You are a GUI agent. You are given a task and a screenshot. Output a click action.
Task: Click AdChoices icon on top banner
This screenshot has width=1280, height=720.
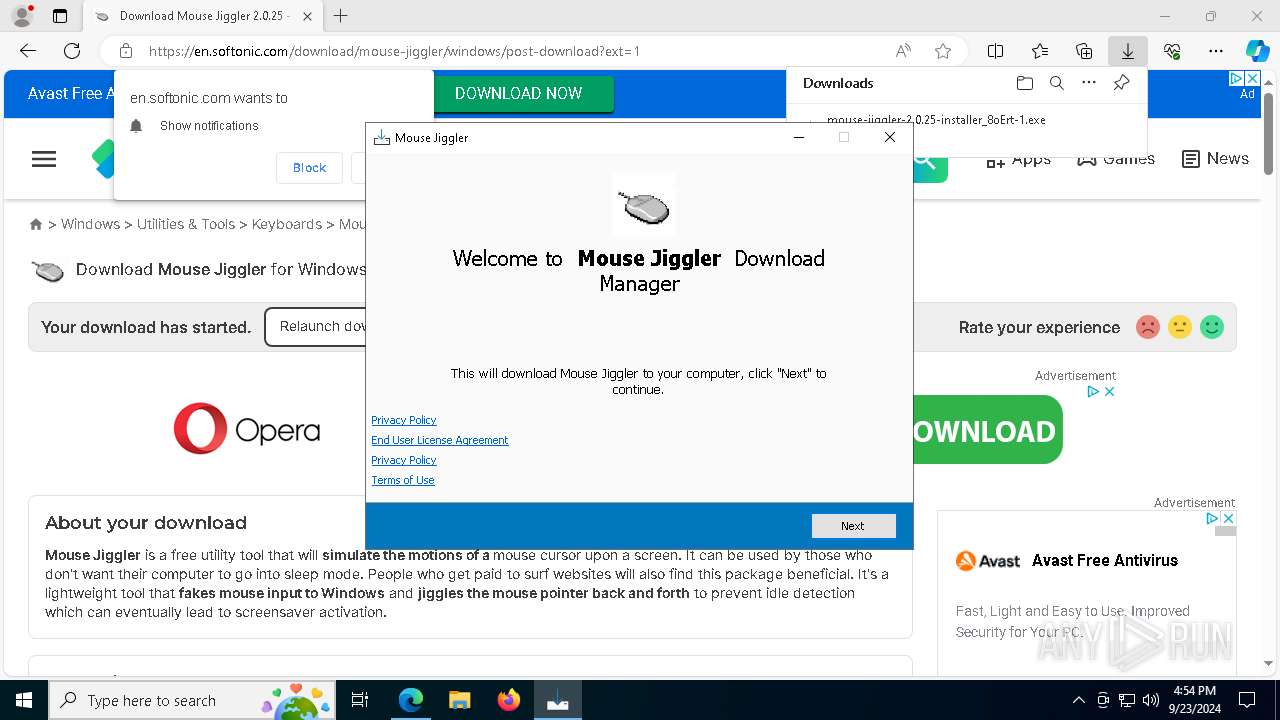(1236, 78)
